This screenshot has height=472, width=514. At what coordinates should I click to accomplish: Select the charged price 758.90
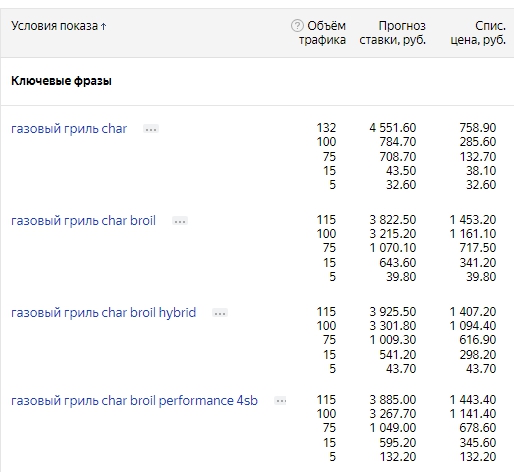click(x=478, y=128)
